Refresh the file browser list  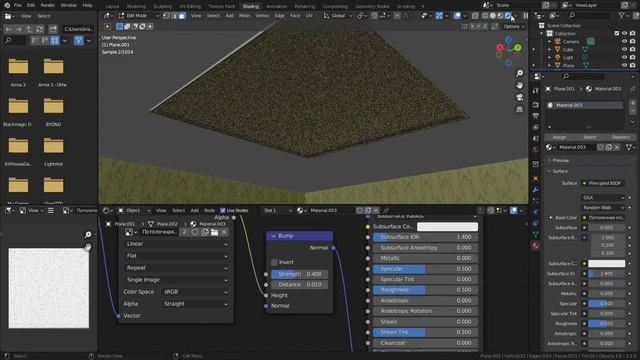tap(40, 29)
